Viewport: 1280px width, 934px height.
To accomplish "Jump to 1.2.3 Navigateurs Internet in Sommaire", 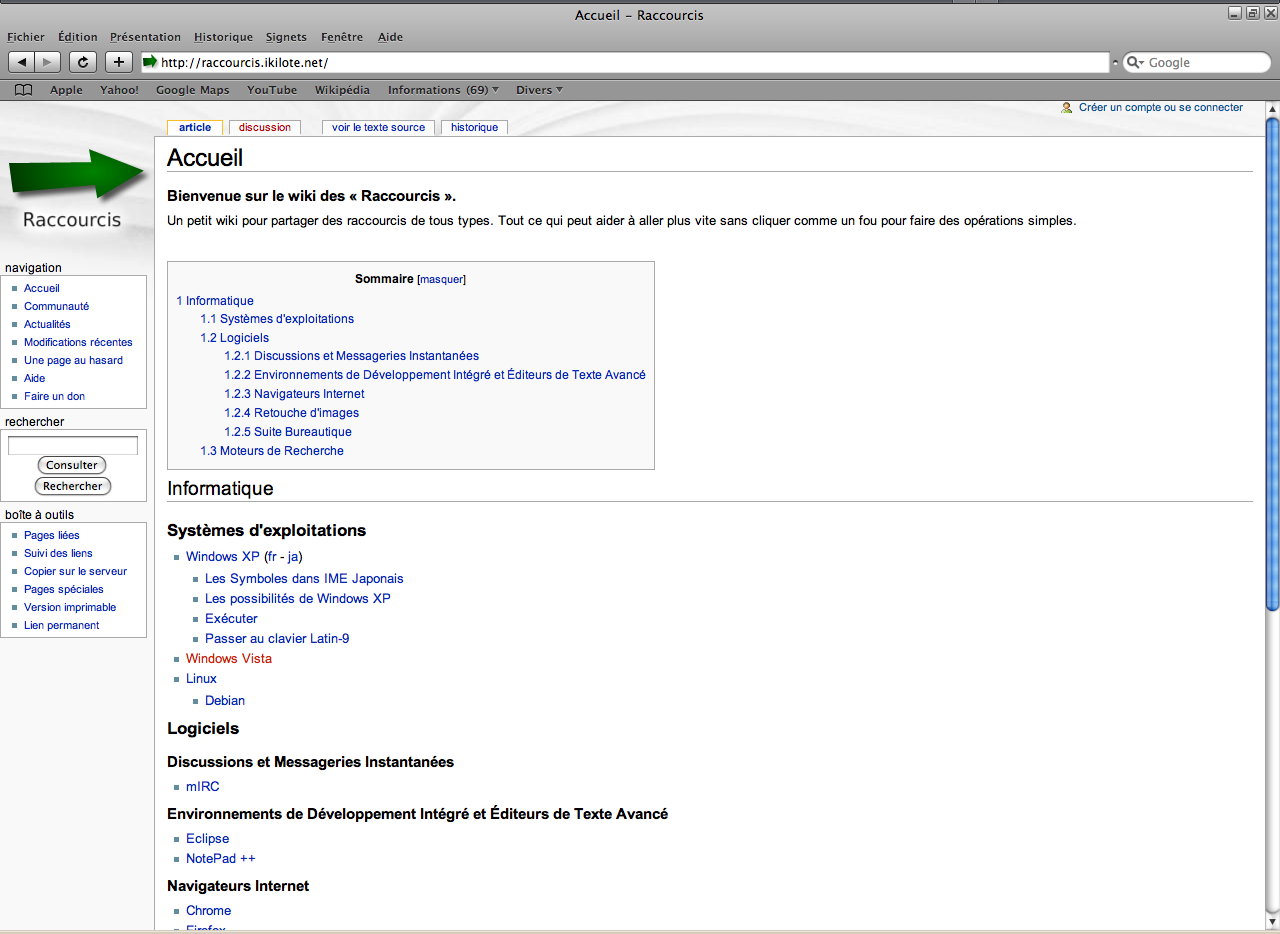I will 294,394.
